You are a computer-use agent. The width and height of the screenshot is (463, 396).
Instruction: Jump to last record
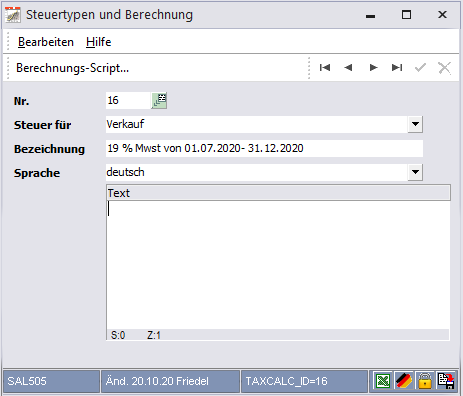click(x=397, y=68)
